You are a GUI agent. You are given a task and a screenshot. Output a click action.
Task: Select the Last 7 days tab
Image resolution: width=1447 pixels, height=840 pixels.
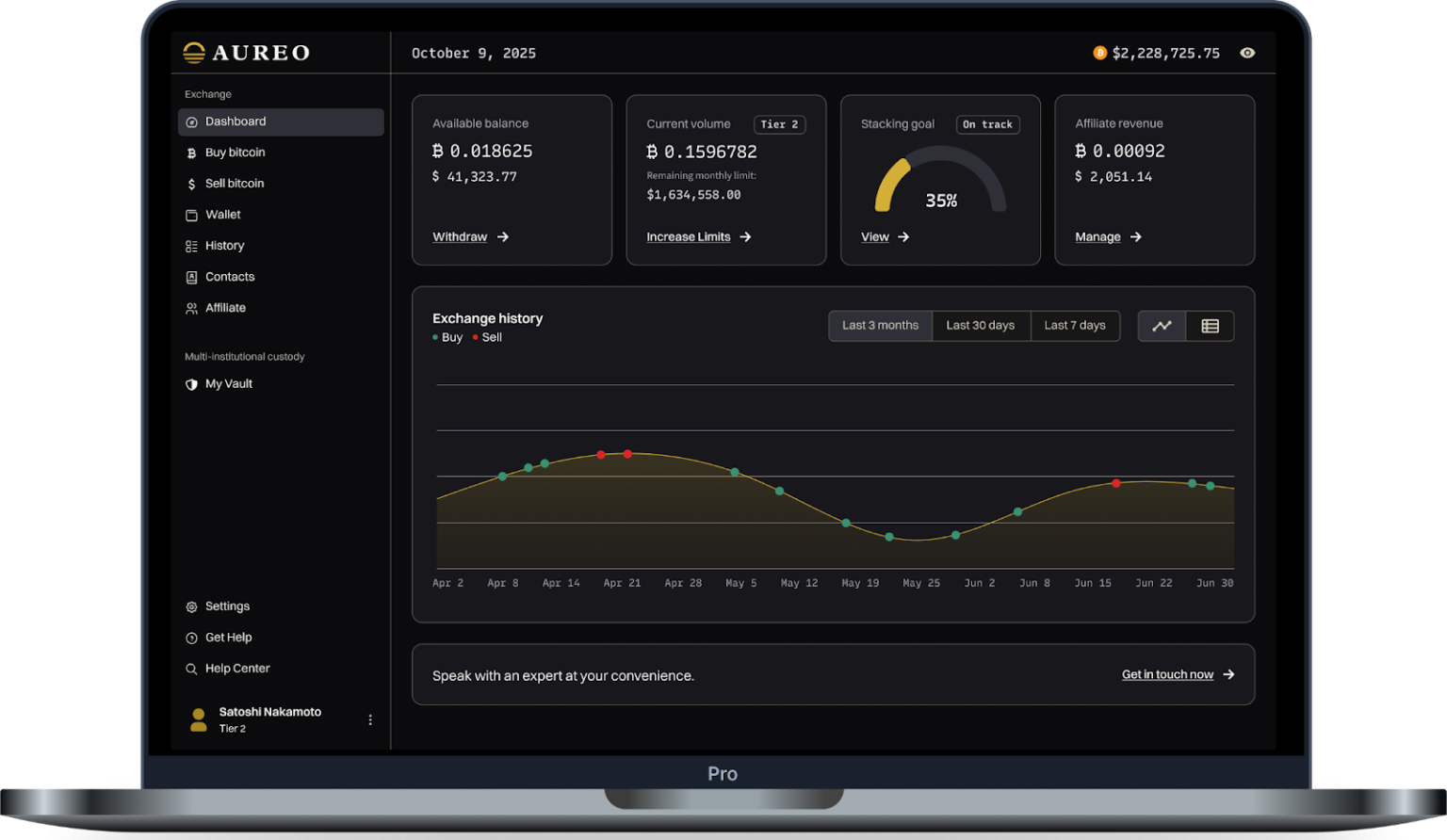pyautogui.click(x=1074, y=326)
